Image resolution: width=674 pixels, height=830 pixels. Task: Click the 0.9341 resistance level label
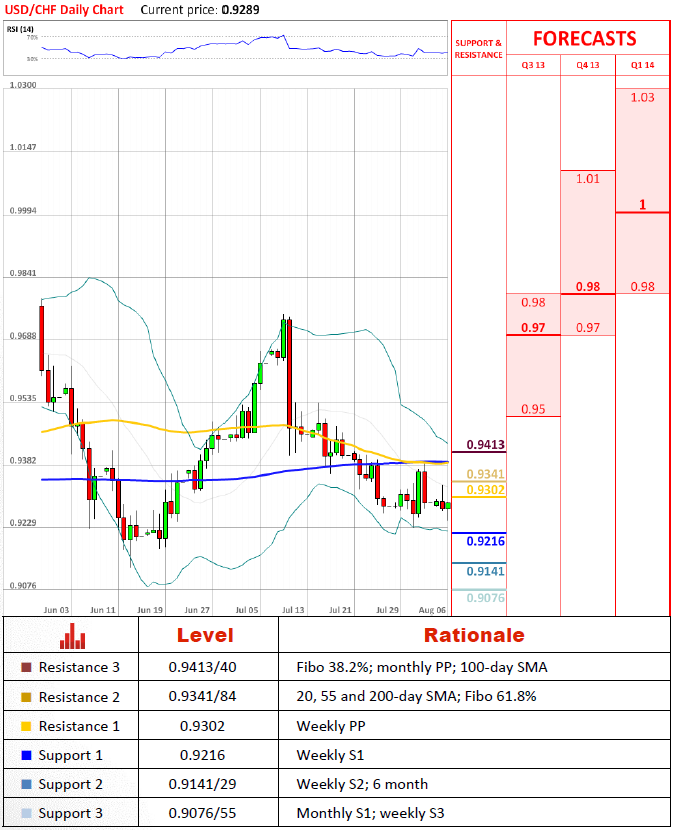click(x=486, y=474)
